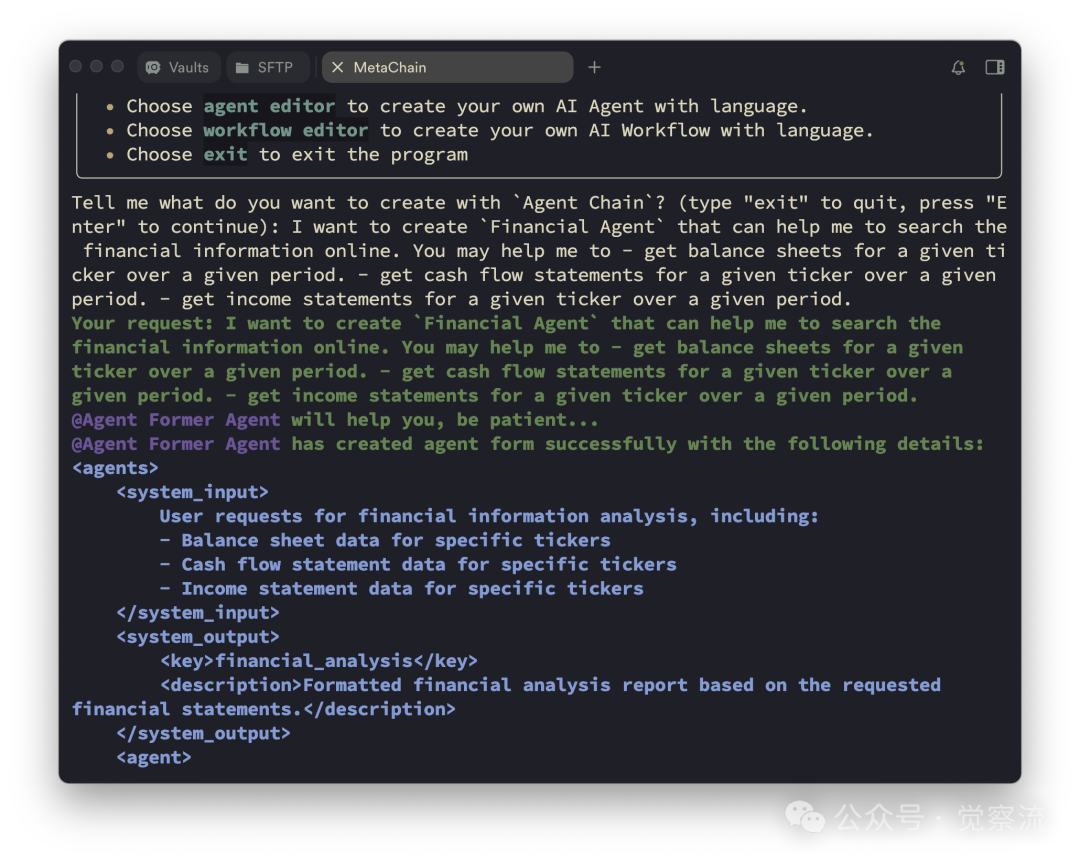Switch to the SFTP tab
The width and height of the screenshot is (1080, 861).
pyautogui.click(x=267, y=68)
